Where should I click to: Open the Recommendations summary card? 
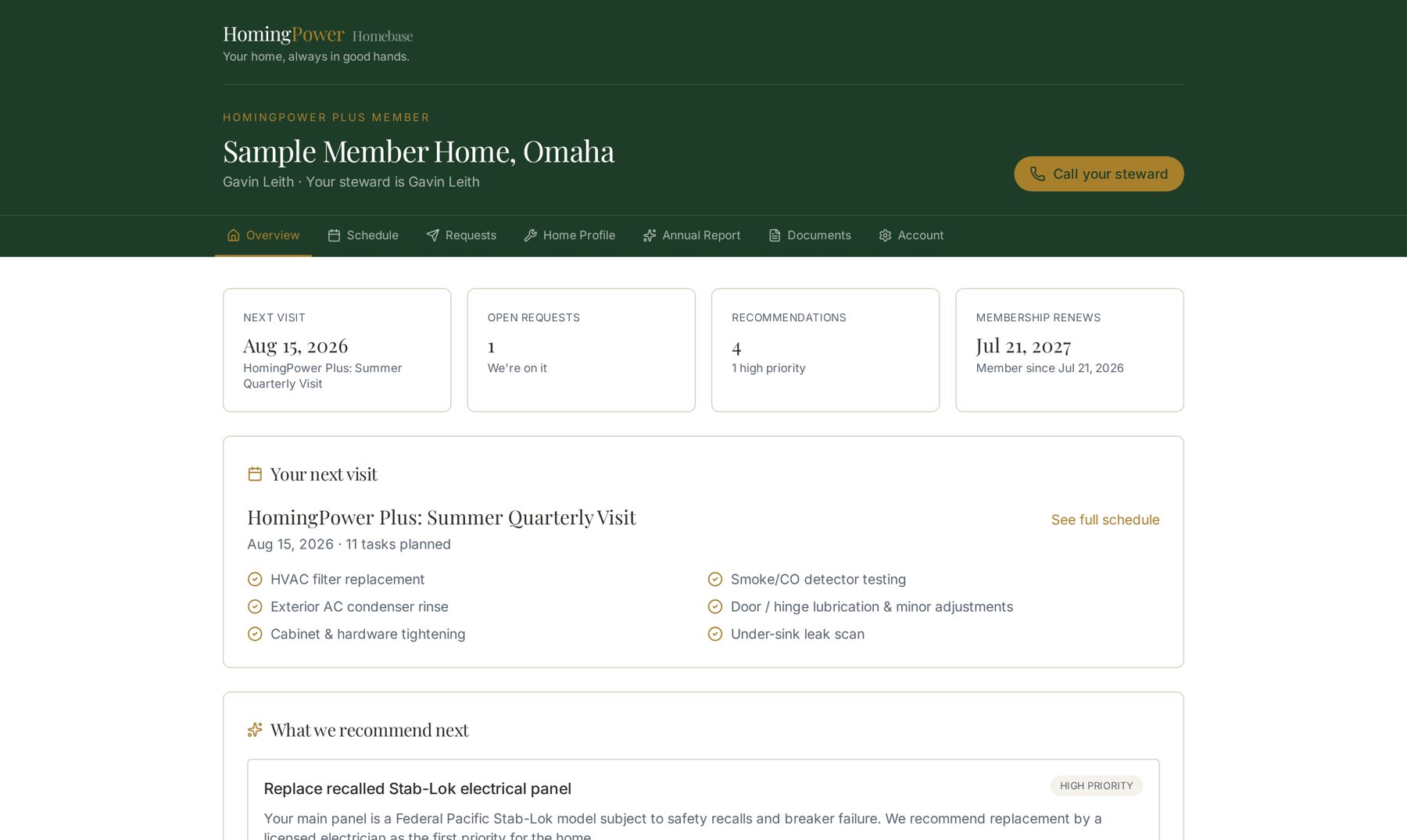click(x=825, y=350)
